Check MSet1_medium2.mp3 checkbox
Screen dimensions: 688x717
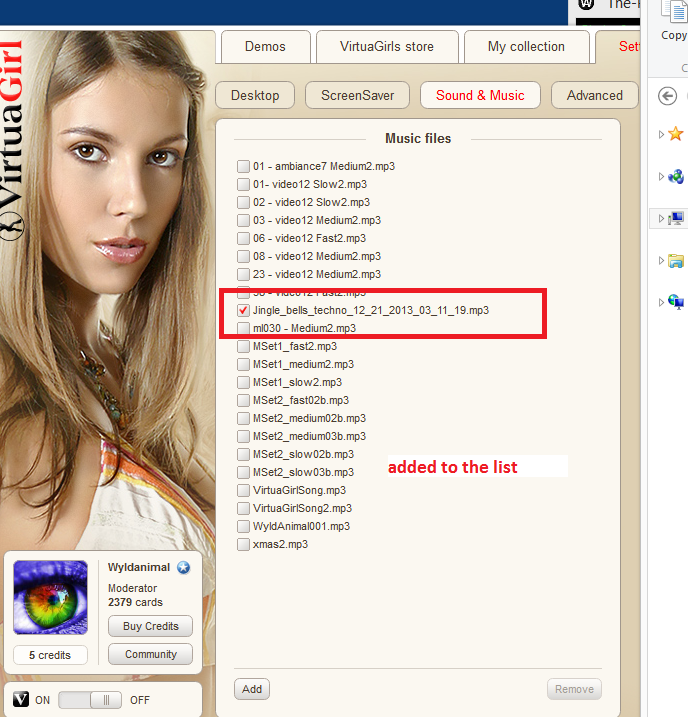coord(243,364)
